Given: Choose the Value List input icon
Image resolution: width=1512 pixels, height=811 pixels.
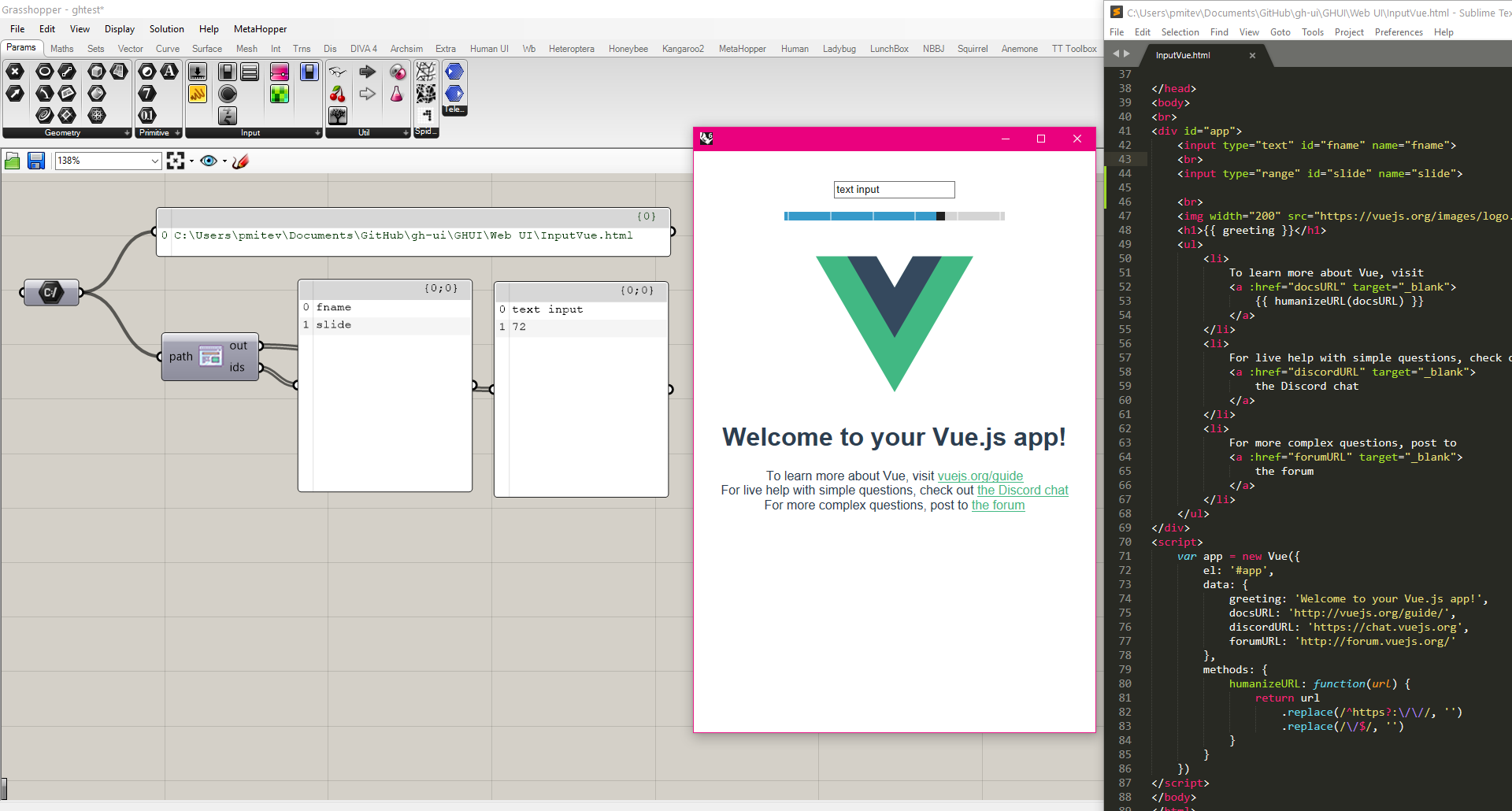Looking at the screenshot, I should pos(250,72).
